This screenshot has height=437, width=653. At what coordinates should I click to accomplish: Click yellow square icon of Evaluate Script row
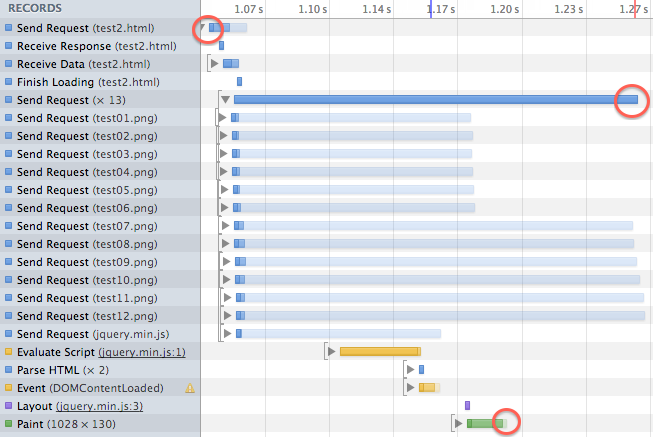pyautogui.click(x=8, y=352)
